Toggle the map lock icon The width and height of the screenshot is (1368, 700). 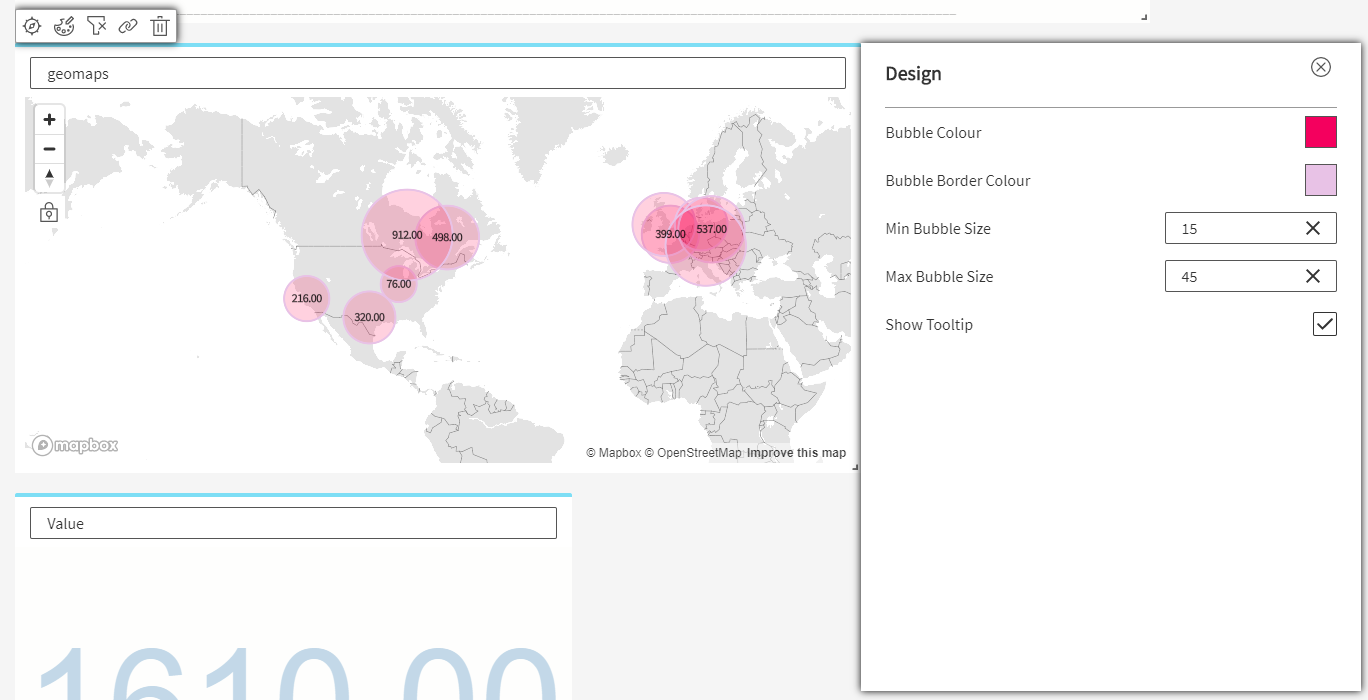48,212
